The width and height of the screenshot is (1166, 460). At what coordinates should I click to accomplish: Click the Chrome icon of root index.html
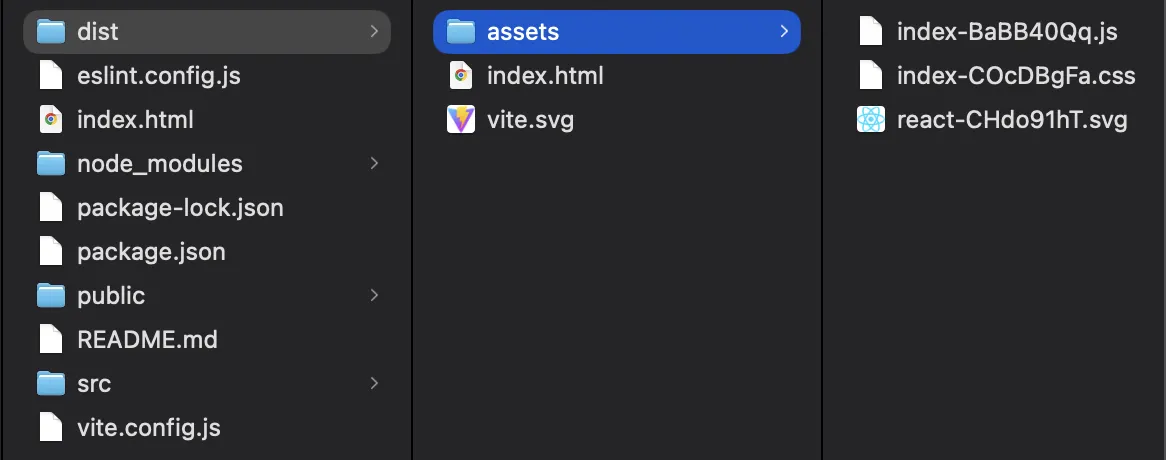point(51,120)
